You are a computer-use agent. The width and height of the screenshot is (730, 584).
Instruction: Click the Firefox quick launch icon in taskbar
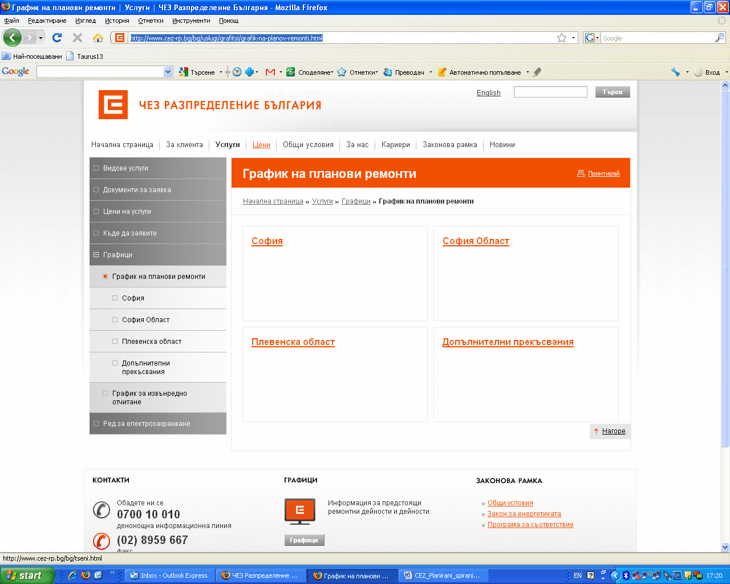pyautogui.click(x=85, y=576)
